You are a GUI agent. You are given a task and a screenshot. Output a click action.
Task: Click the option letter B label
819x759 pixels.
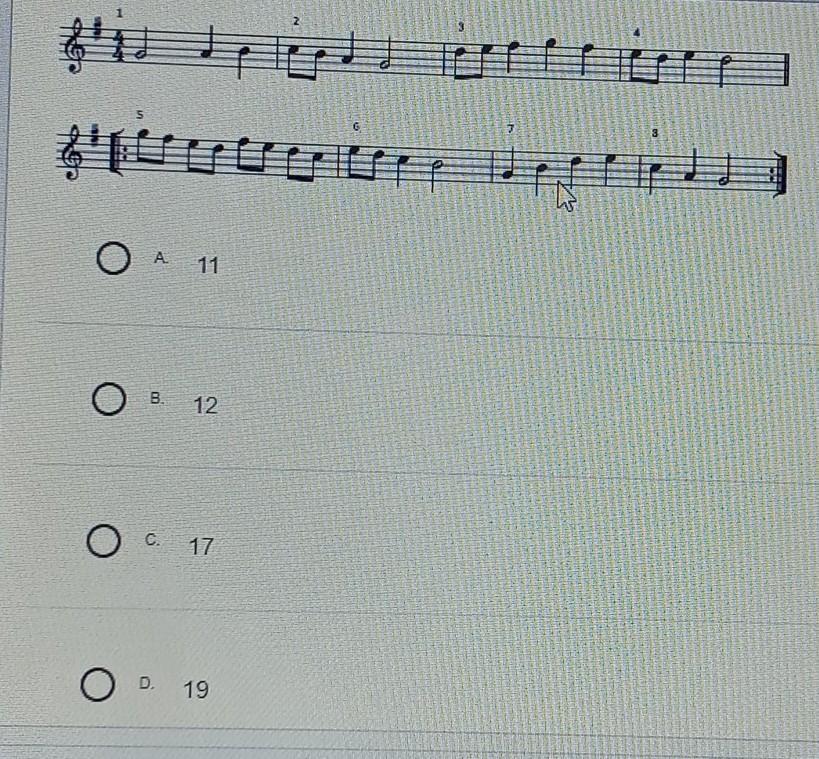(x=157, y=398)
